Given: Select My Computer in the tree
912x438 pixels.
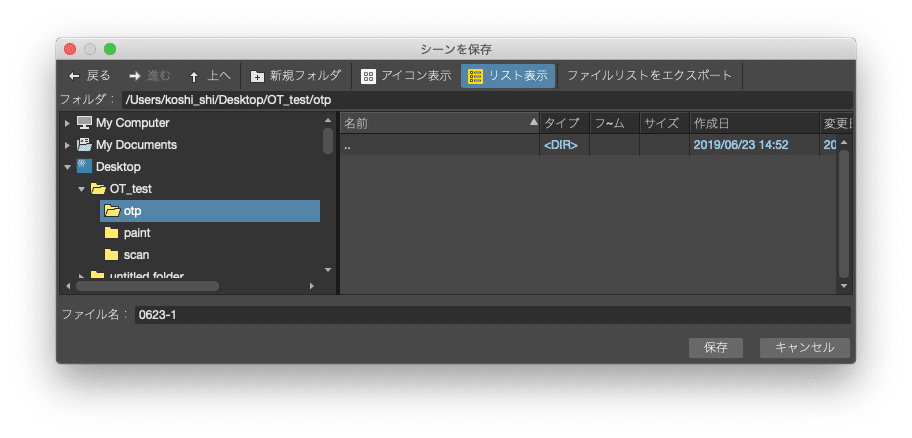Looking at the screenshot, I should click(x=133, y=123).
